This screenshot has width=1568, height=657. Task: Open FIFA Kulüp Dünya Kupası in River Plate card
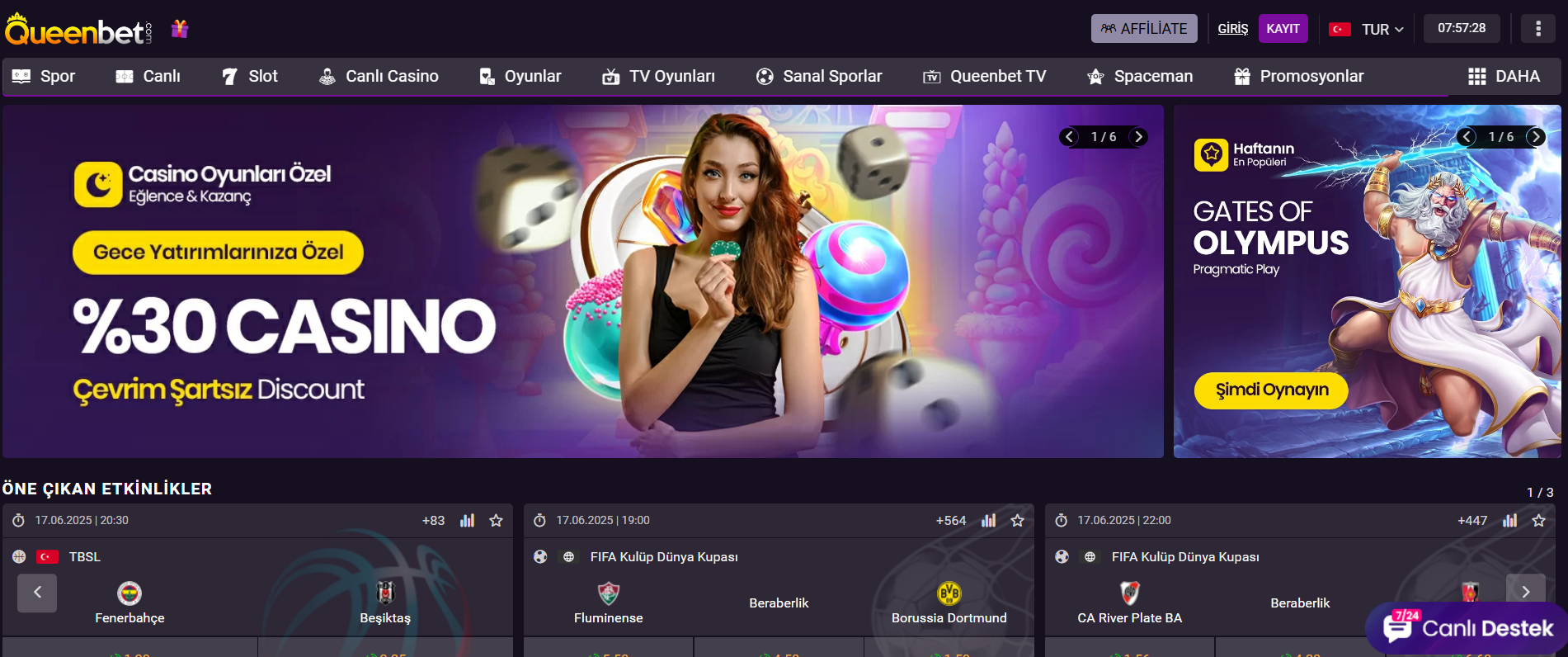pos(1185,557)
